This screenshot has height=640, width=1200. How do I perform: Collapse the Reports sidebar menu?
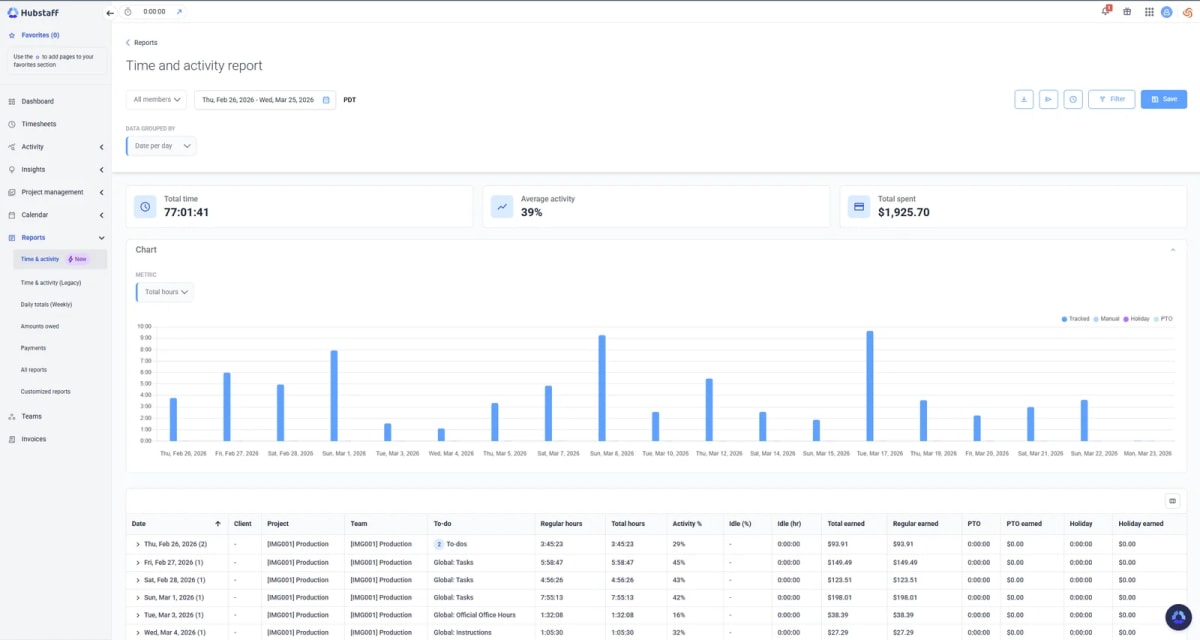101,238
